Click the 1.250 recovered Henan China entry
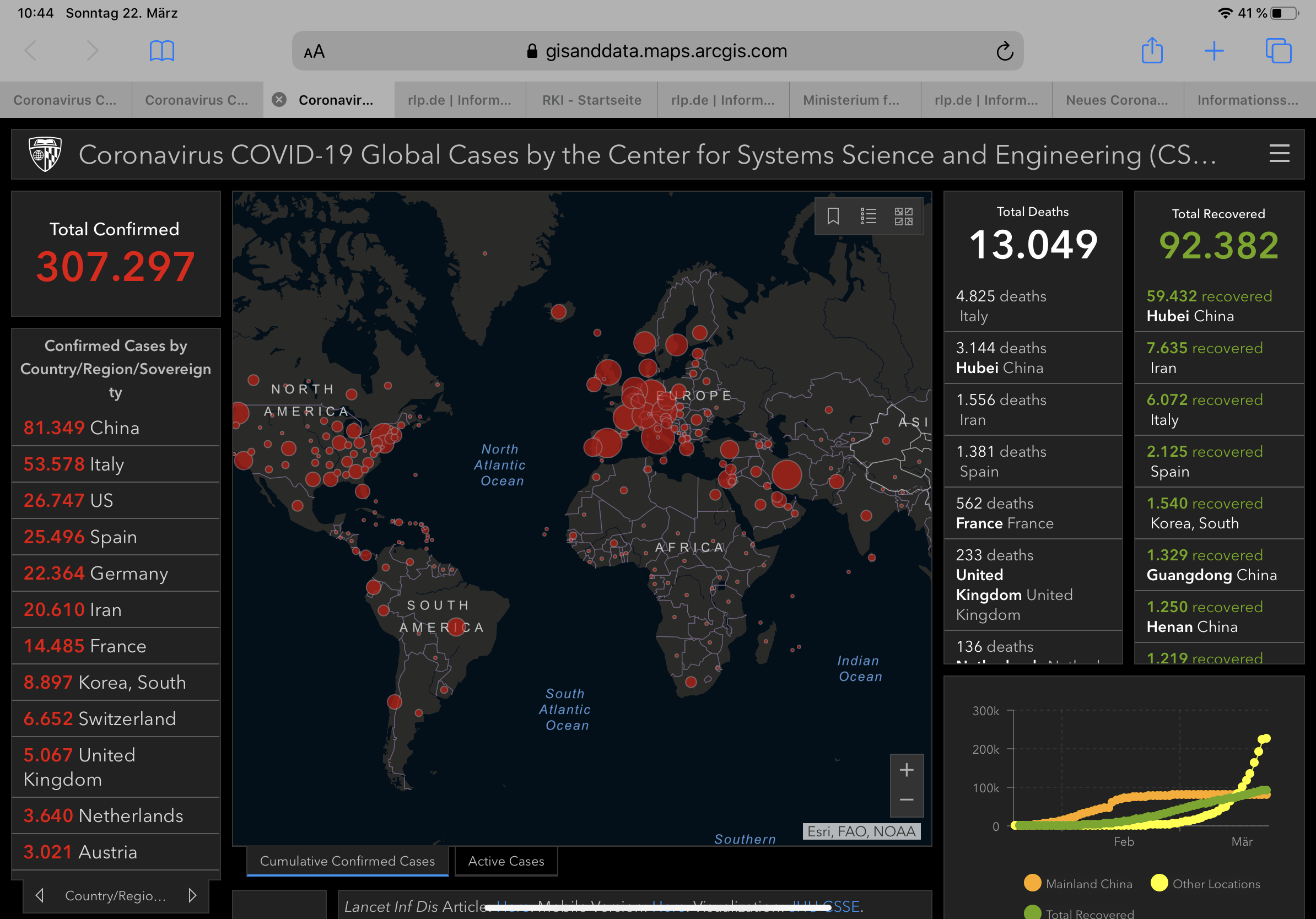The width and height of the screenshot is (1316, 919). point(1219,617)
